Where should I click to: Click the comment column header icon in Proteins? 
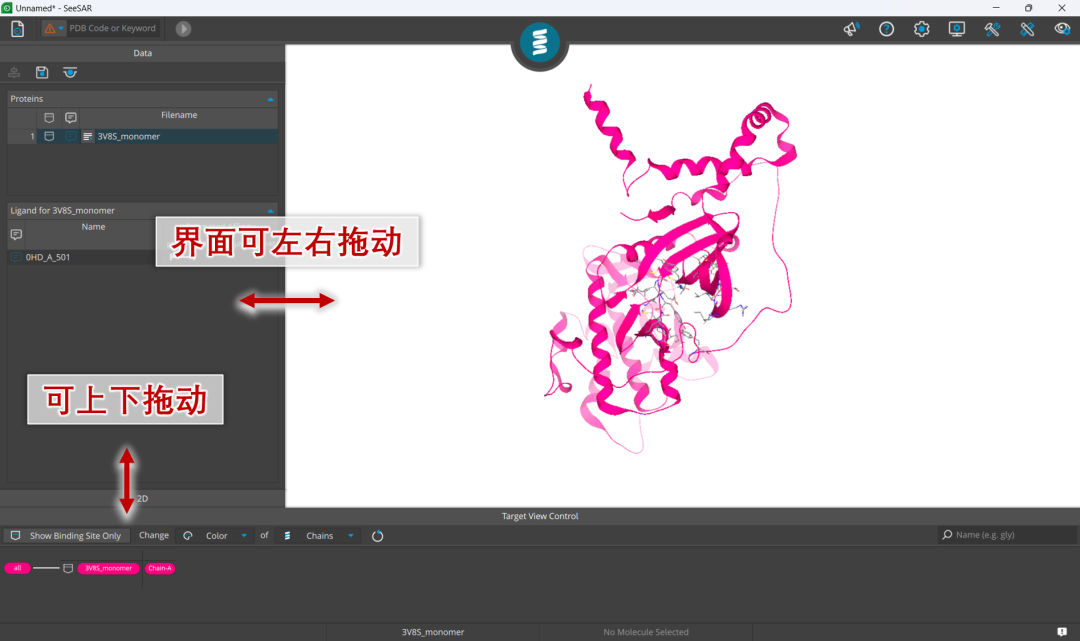pos(70,118)
